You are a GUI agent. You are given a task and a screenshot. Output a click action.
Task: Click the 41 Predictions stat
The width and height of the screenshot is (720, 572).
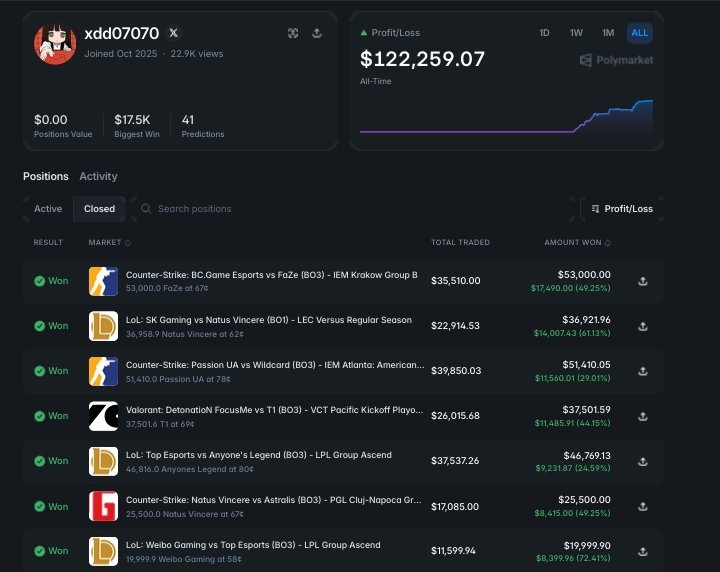click(203, 125)
